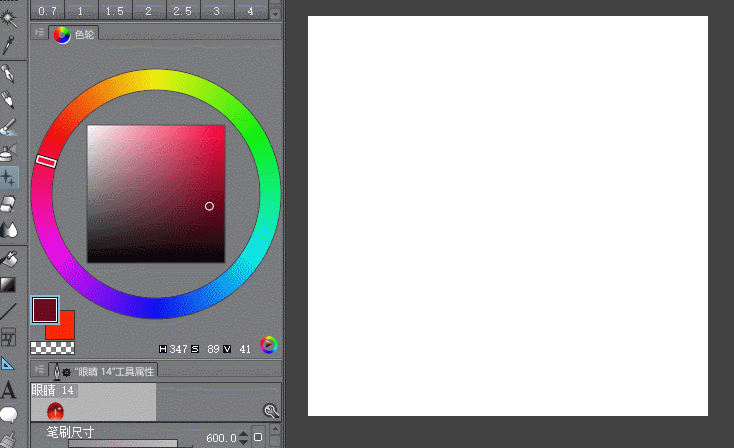Select the Gradient tool
The width and height of the screenshot is (734, 448).
point(8,285)
